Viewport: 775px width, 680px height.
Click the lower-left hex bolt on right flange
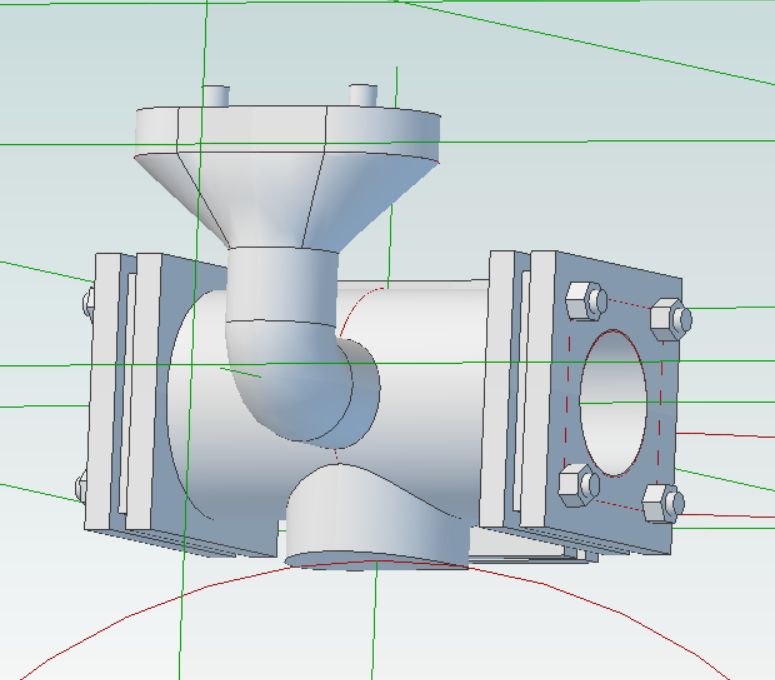(578, 485)
